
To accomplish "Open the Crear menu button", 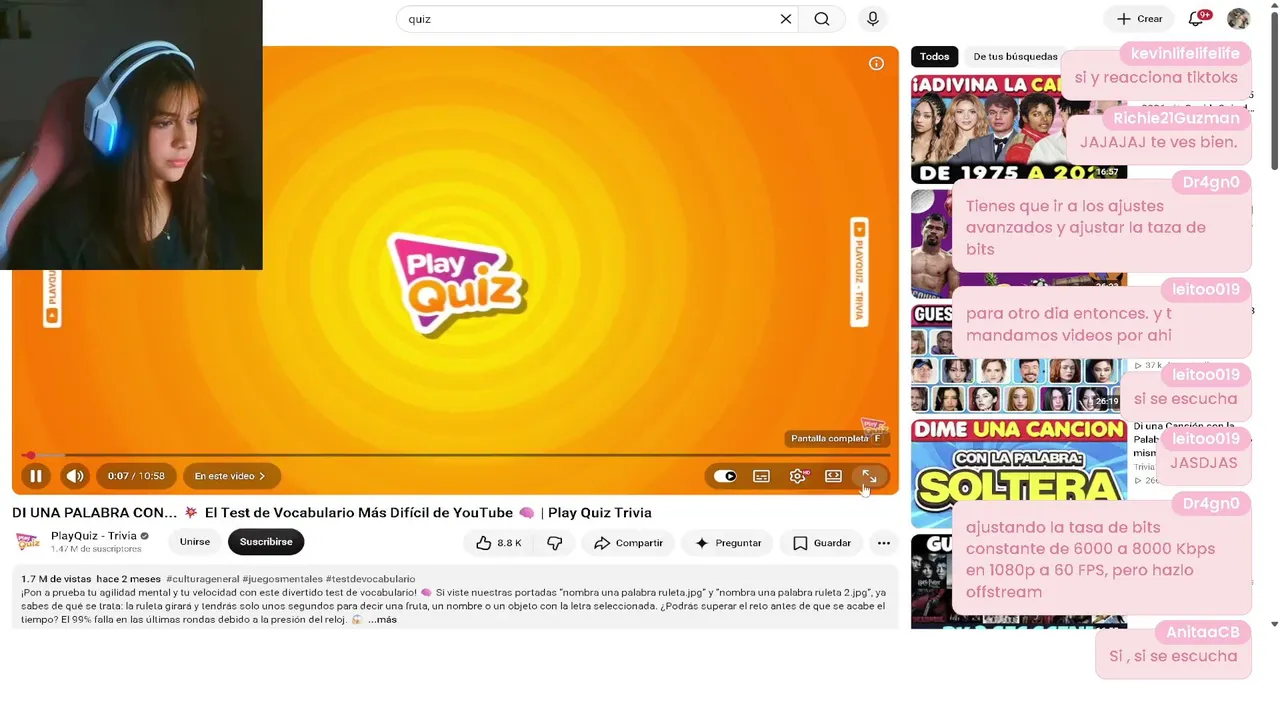I will tap(1139, 19).
